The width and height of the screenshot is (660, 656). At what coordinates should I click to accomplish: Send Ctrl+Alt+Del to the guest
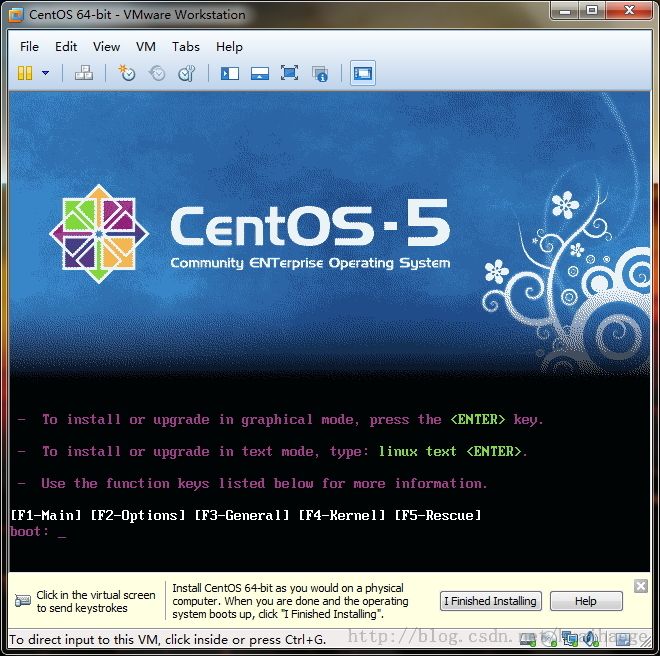[x=84, y=73]
